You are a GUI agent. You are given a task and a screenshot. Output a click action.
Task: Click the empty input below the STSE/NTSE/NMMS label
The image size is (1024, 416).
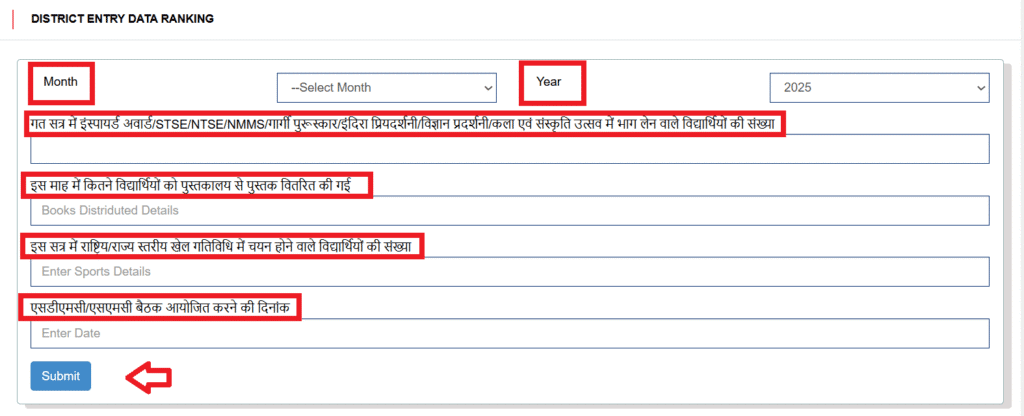point(509,149)
